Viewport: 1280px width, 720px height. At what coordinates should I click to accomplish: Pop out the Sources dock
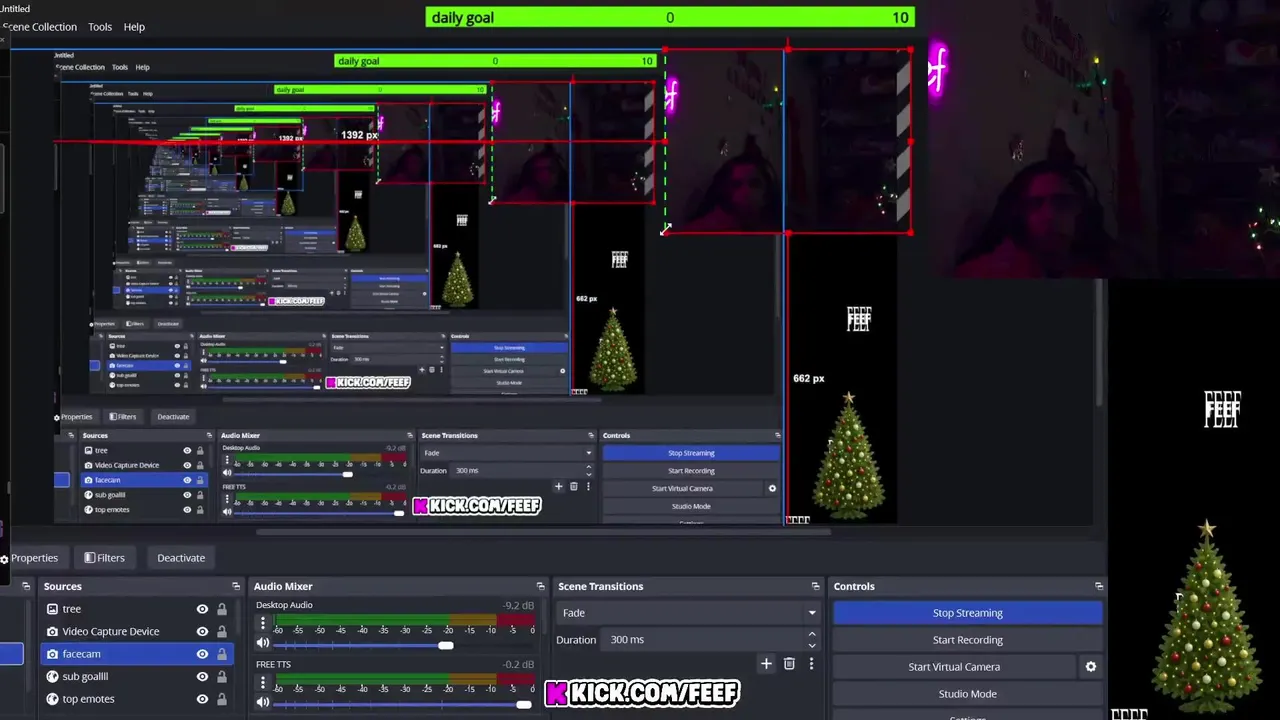tap(236, 586)
